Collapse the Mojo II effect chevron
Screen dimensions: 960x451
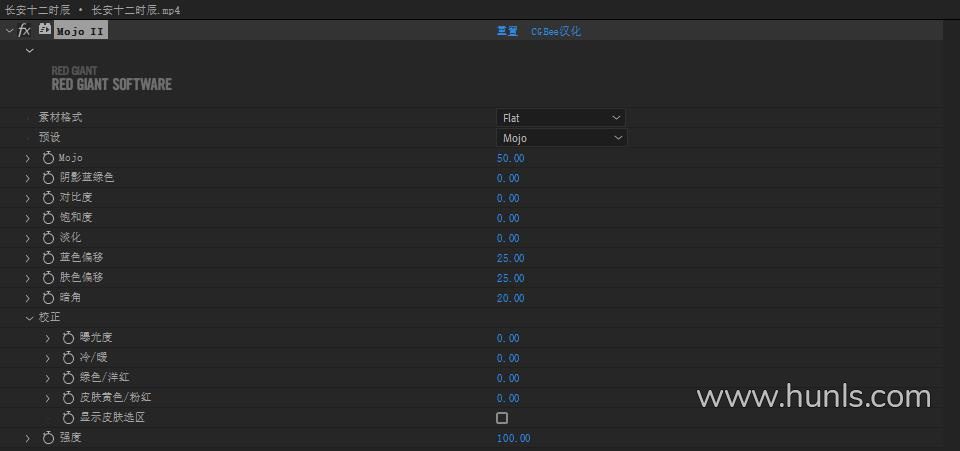click(x=9, y=30)
